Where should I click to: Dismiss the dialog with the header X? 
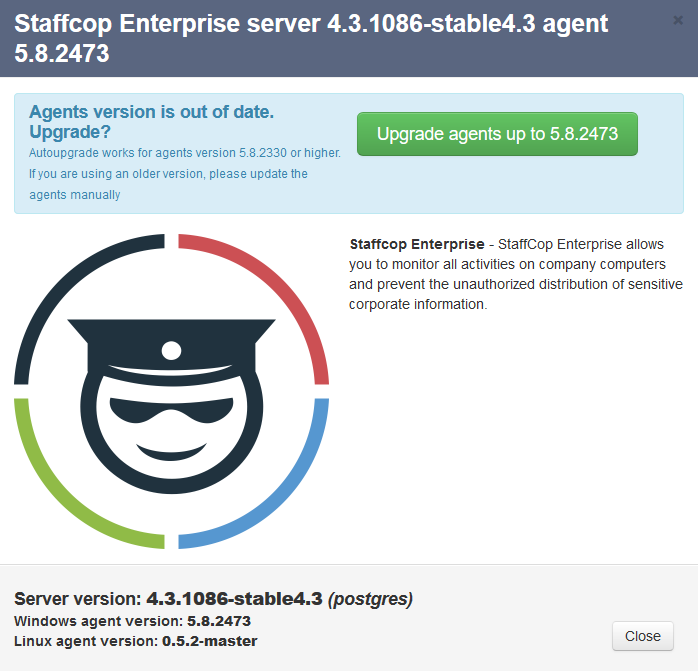coord(679,20)
